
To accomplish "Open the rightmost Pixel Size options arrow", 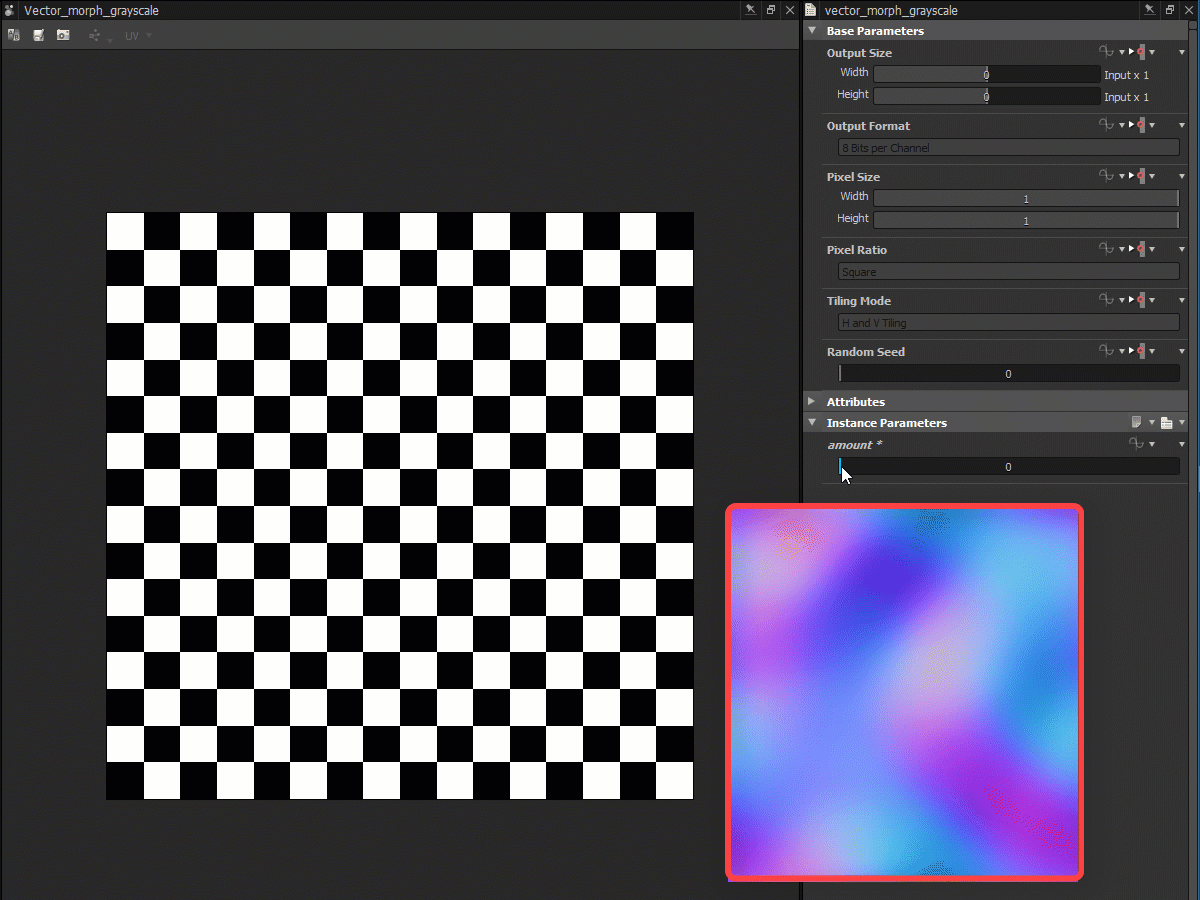I will point(1182,176).
